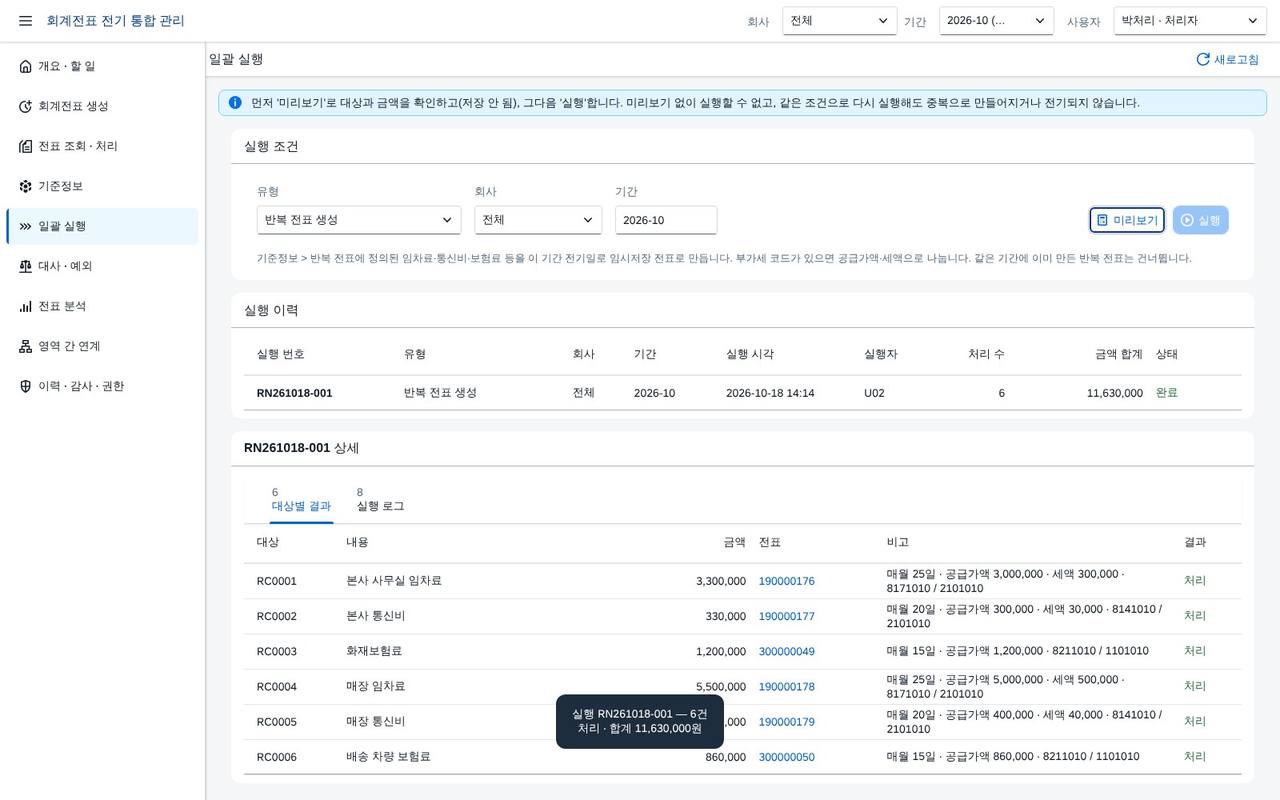This screenshot has width=1280, height=800.
Task: Open 전표 분석 chart icon
Action: click(x=26, y=306)
